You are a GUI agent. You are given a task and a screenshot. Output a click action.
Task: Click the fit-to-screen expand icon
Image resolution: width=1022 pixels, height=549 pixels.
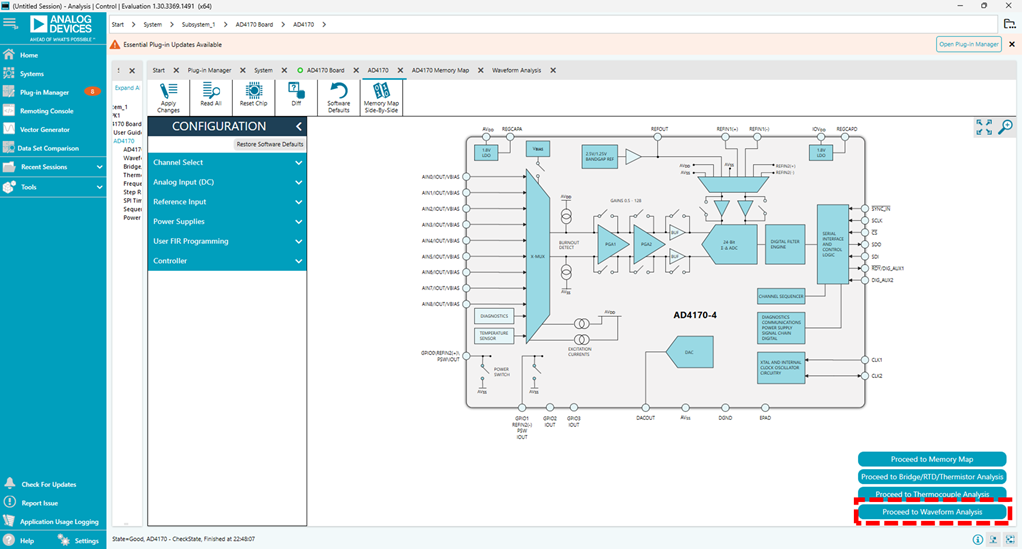pos(984,127)
